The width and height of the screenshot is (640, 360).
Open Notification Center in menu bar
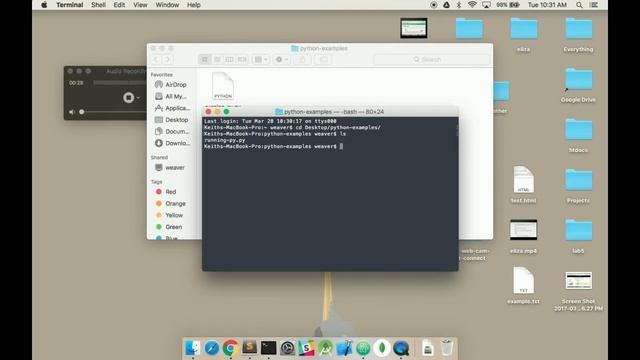[x=594, y=5]
